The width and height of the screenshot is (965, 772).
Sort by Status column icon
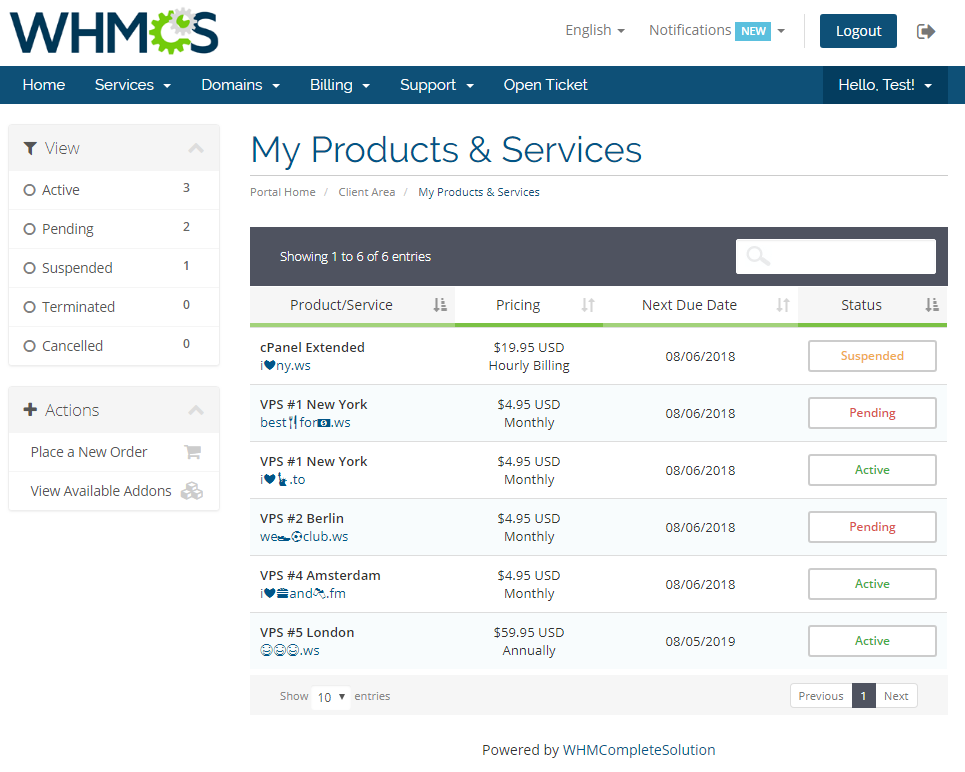932,305
